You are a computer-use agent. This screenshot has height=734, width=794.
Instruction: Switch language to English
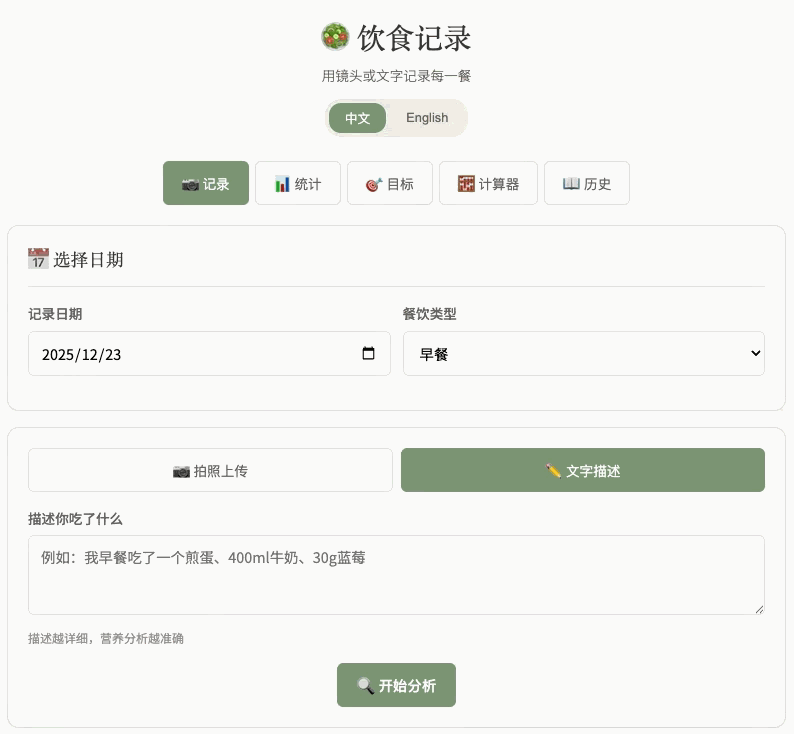[x=427, y=118]
